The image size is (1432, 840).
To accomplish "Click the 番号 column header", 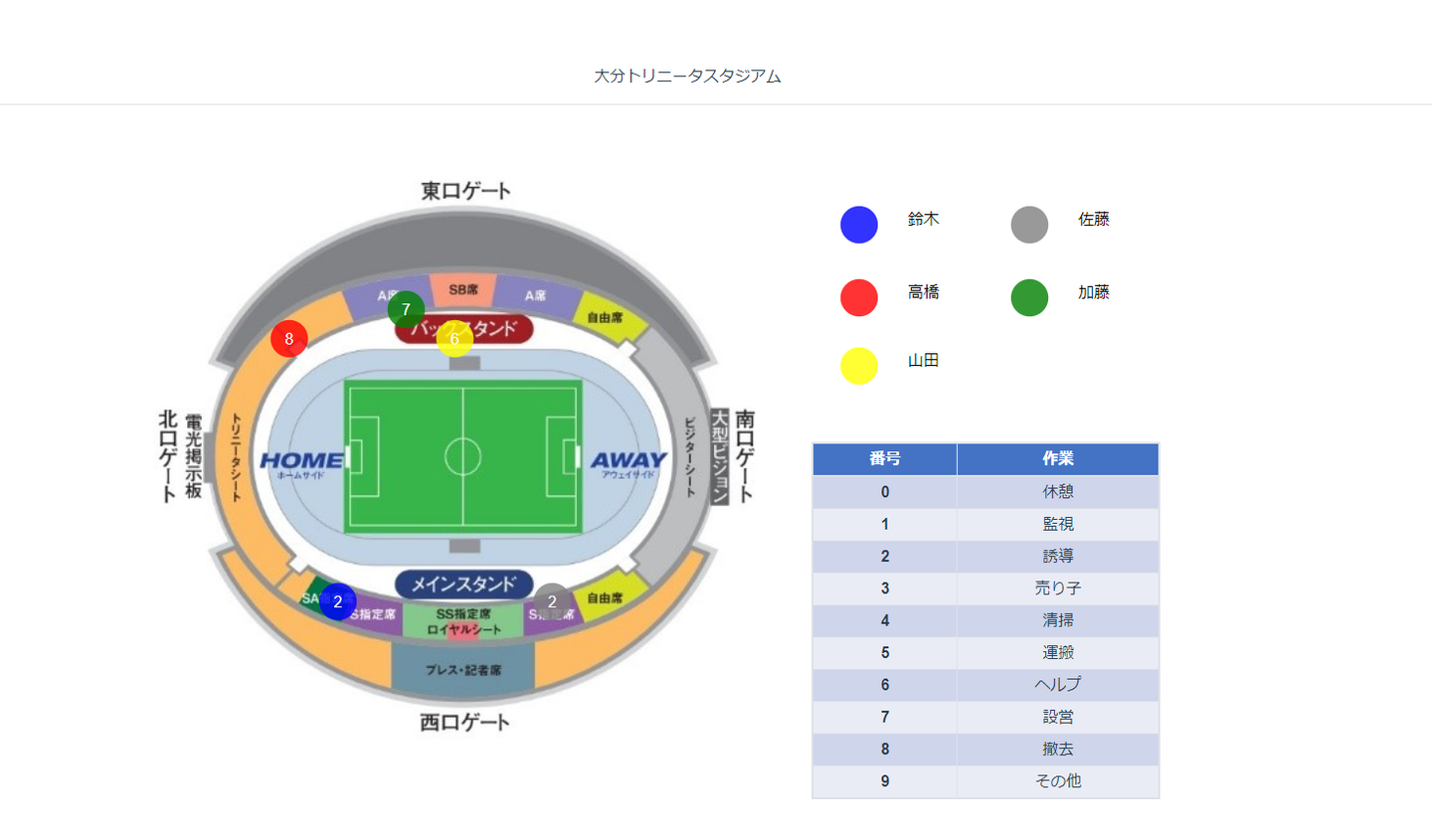I will (884, 458).
